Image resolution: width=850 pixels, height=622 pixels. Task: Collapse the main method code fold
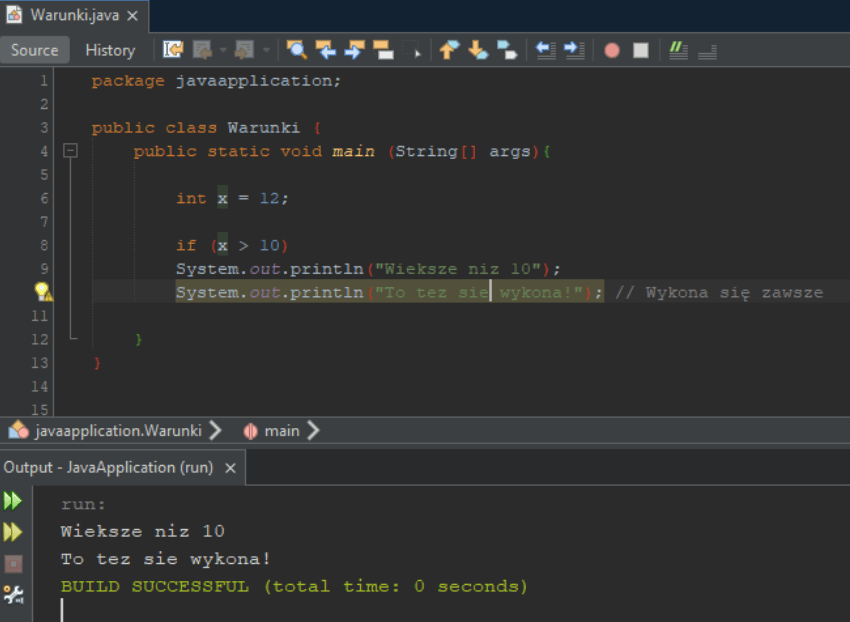pyautogui.click(x=70, y=151)
